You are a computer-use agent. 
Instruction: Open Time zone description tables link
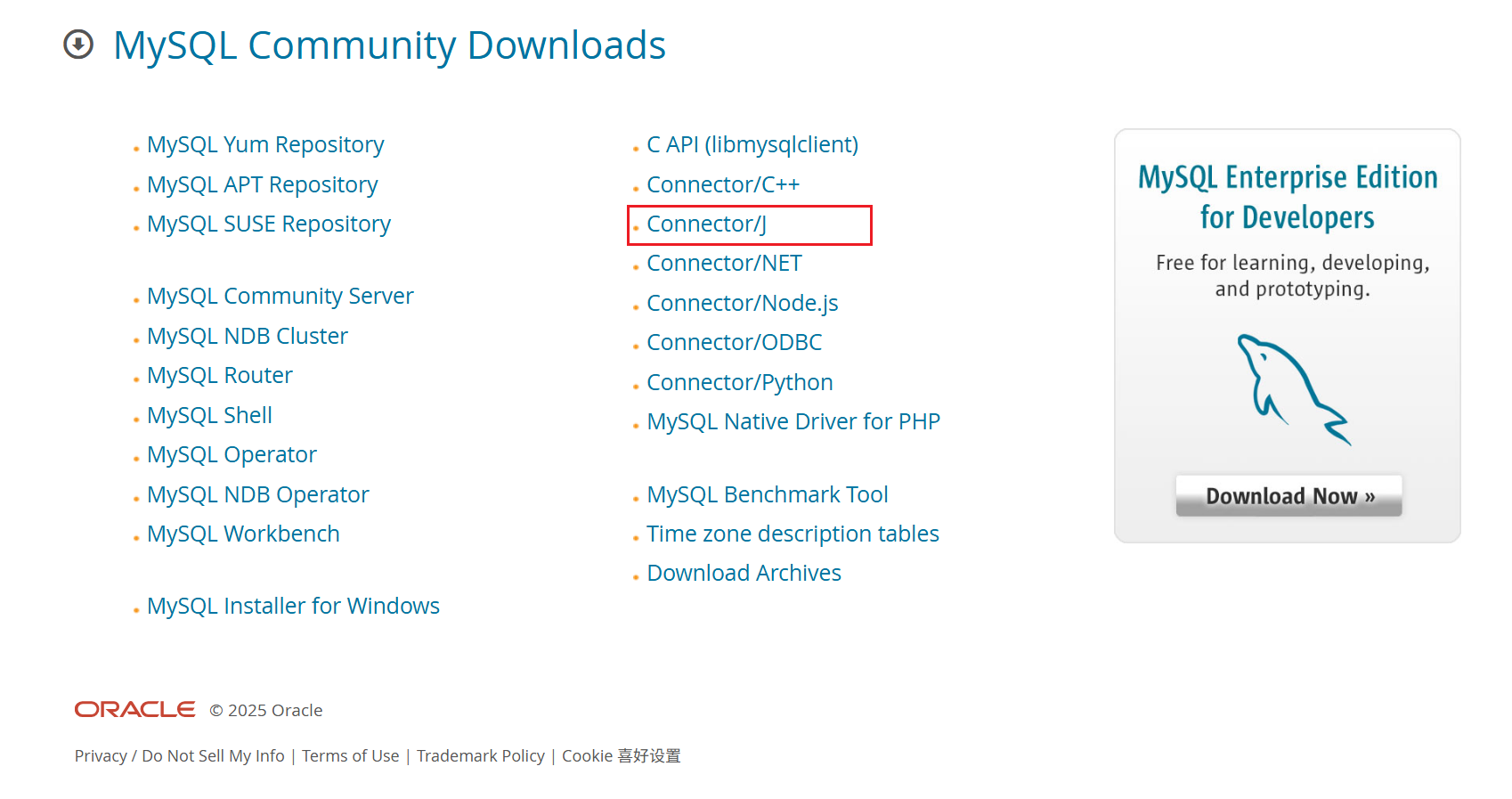(793, 534)
